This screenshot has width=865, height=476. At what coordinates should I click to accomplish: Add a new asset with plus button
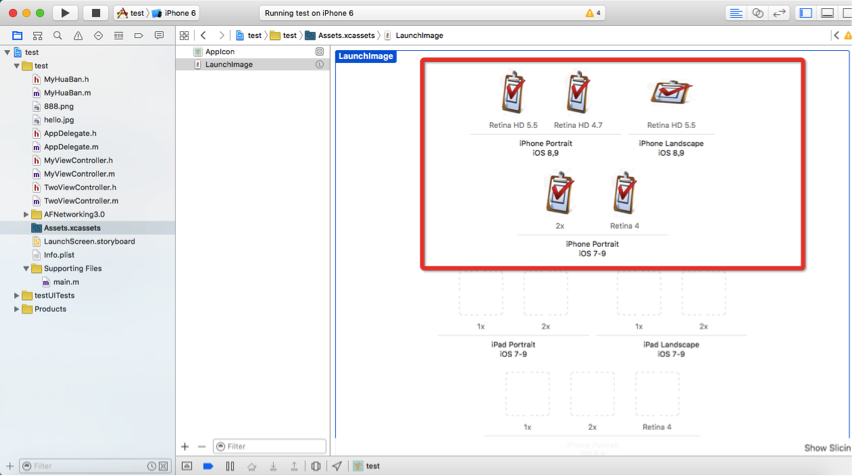(185, 447)
